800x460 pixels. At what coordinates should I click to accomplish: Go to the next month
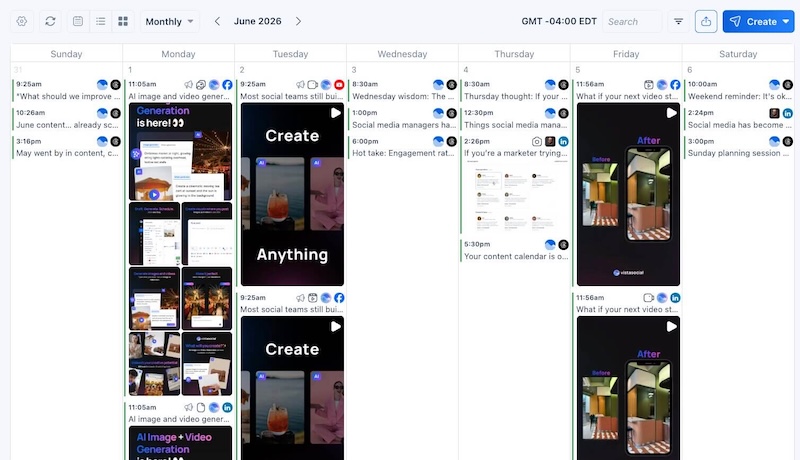tap(298, 21)
